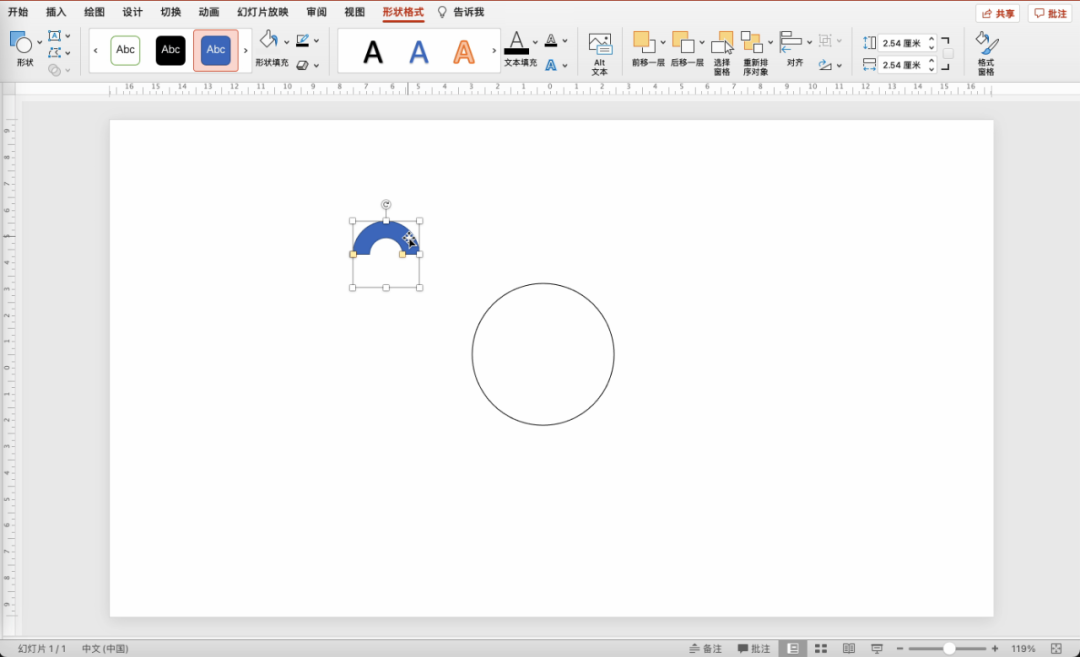Click the slide sorter view icon
The image size is (1080, 657).
click(821, 648)
